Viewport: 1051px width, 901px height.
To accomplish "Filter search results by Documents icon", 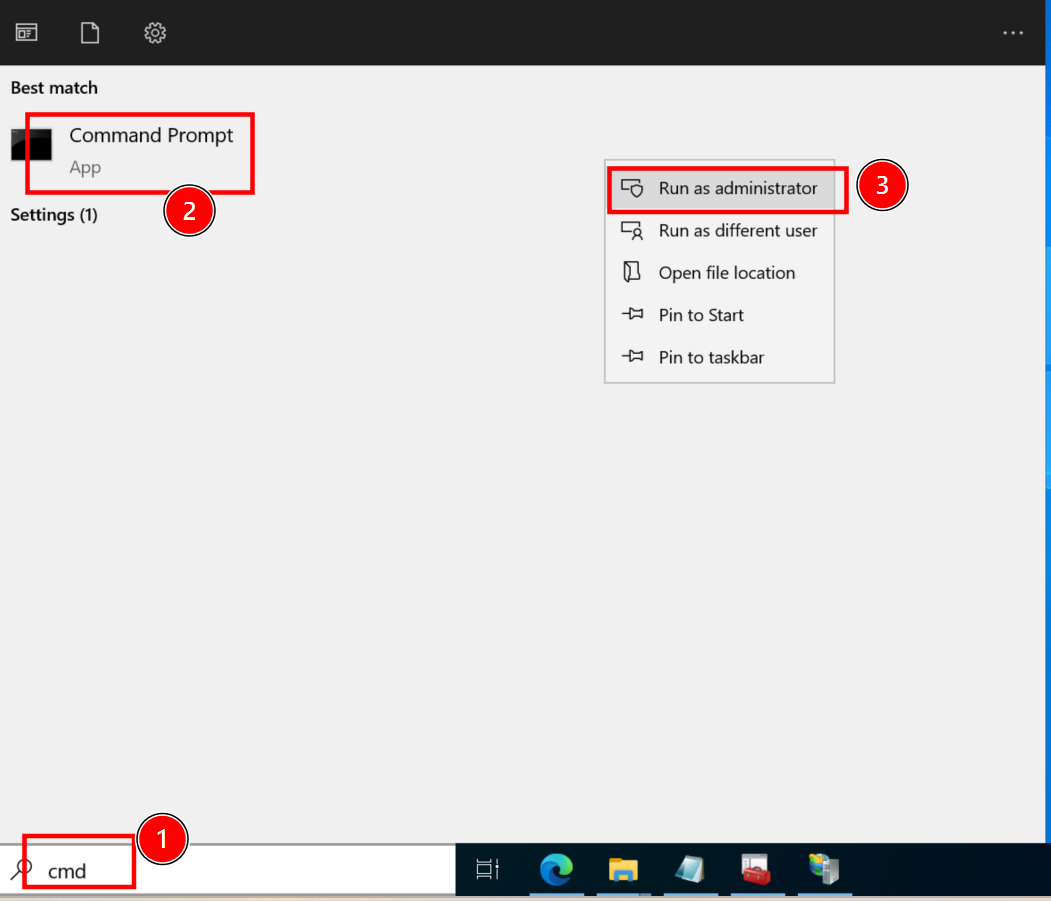I will [90, 33].
